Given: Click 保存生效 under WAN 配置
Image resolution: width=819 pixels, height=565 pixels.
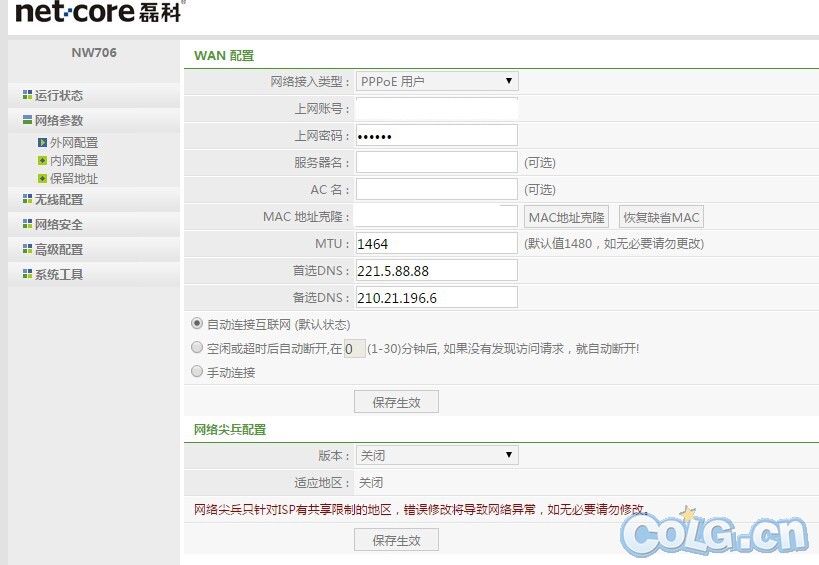Looking at the screenshot, I should [396, 402].
